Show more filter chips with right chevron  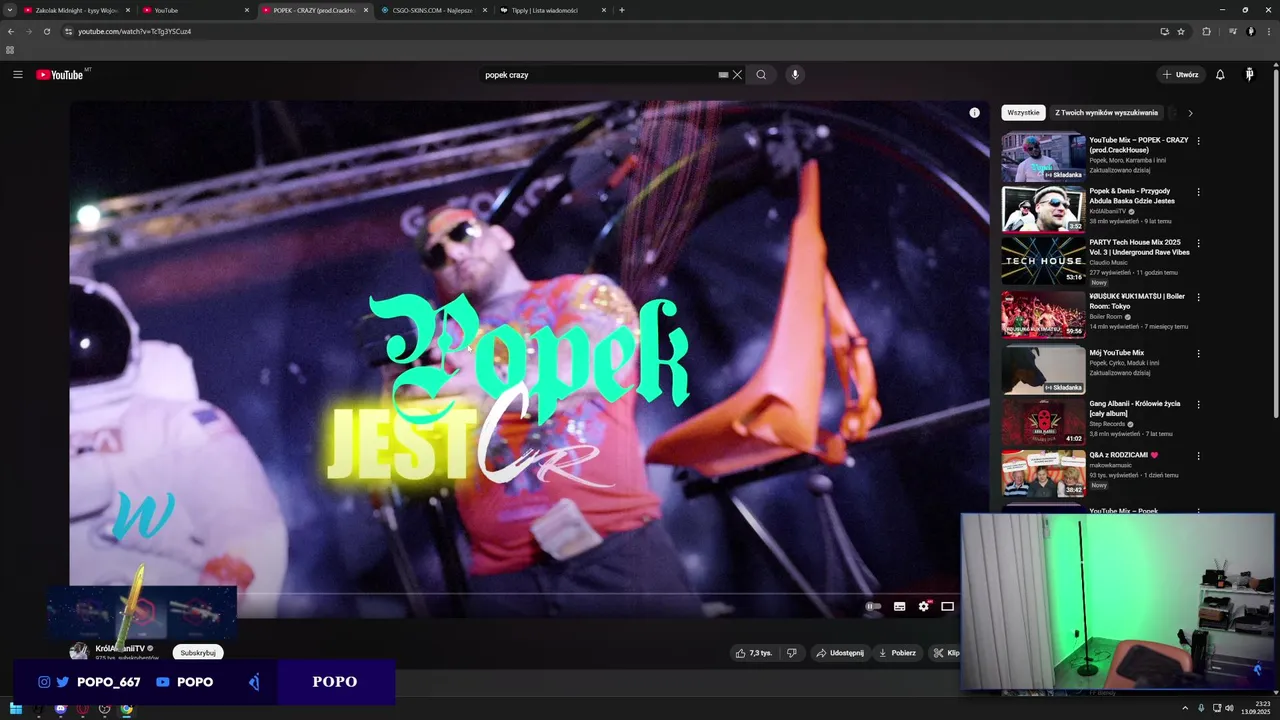tap(1190, 113)
